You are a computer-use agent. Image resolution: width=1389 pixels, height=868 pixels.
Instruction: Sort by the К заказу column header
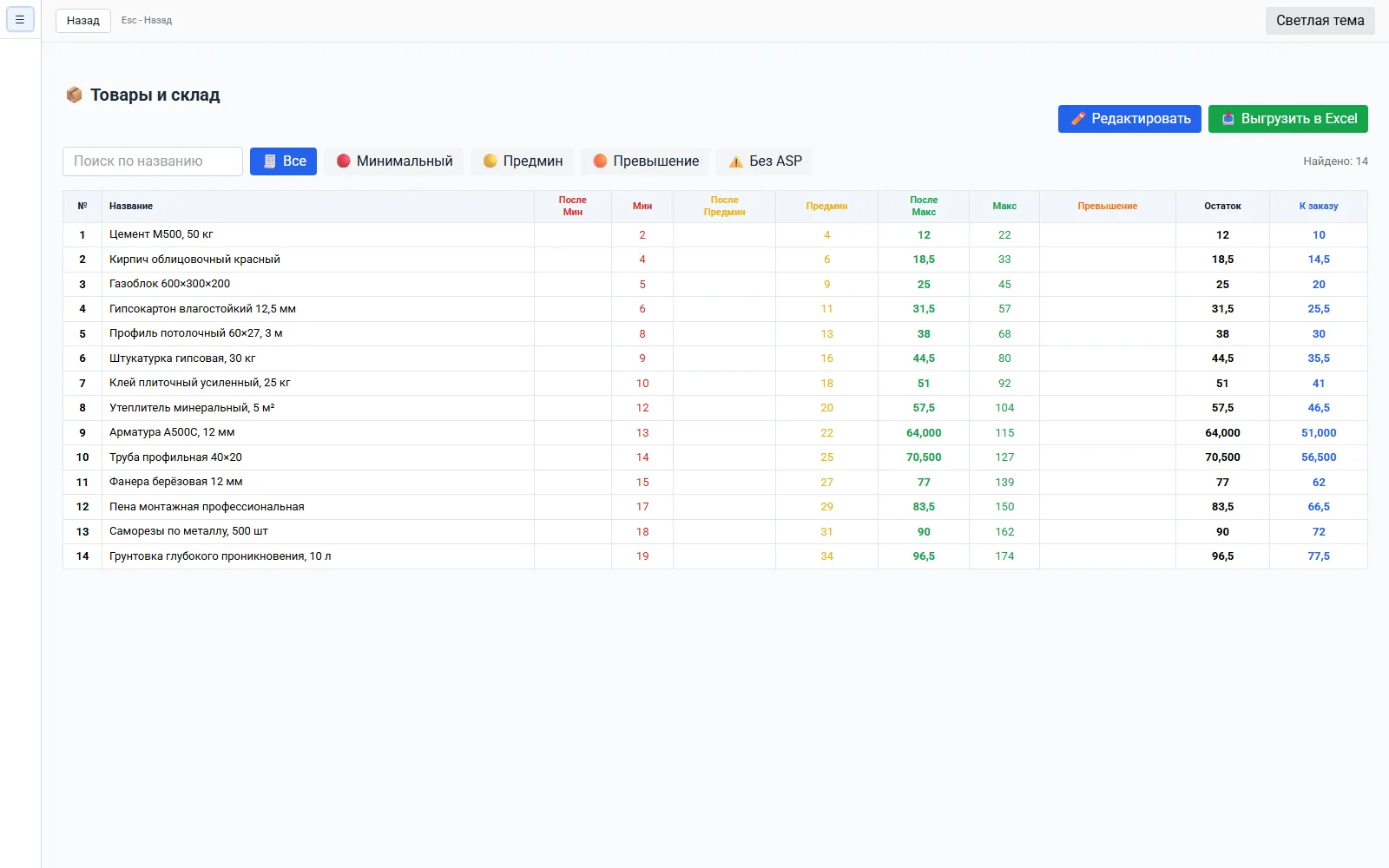pos(1318,206)
